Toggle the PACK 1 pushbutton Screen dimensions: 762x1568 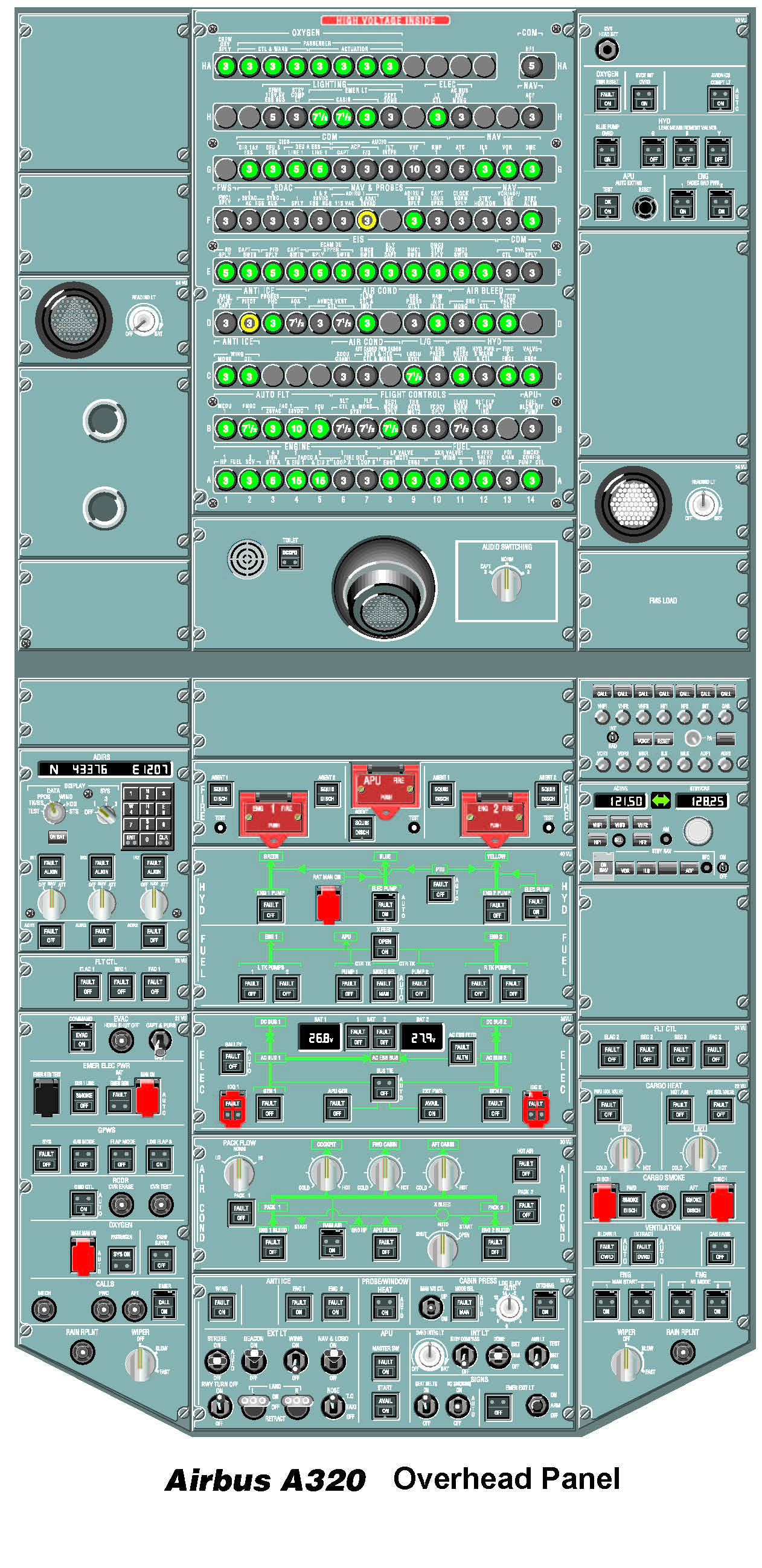241,1213
